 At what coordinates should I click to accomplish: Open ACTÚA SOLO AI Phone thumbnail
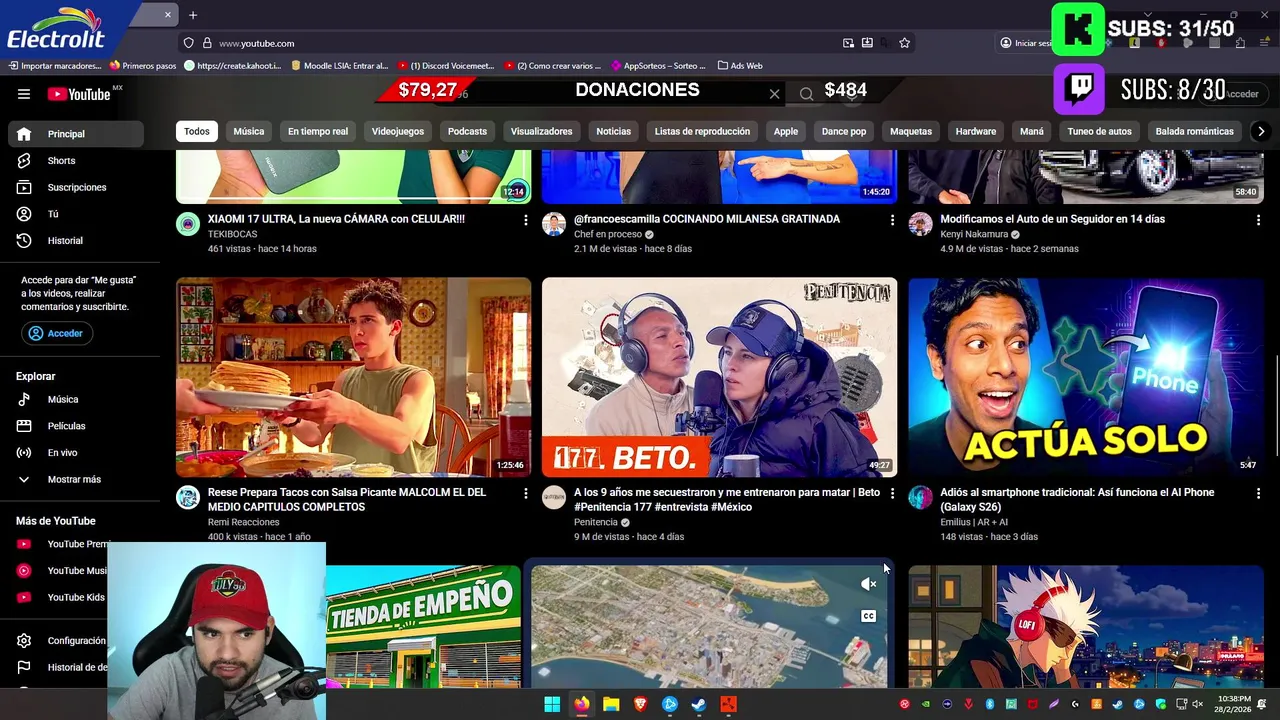[1086, 377]
